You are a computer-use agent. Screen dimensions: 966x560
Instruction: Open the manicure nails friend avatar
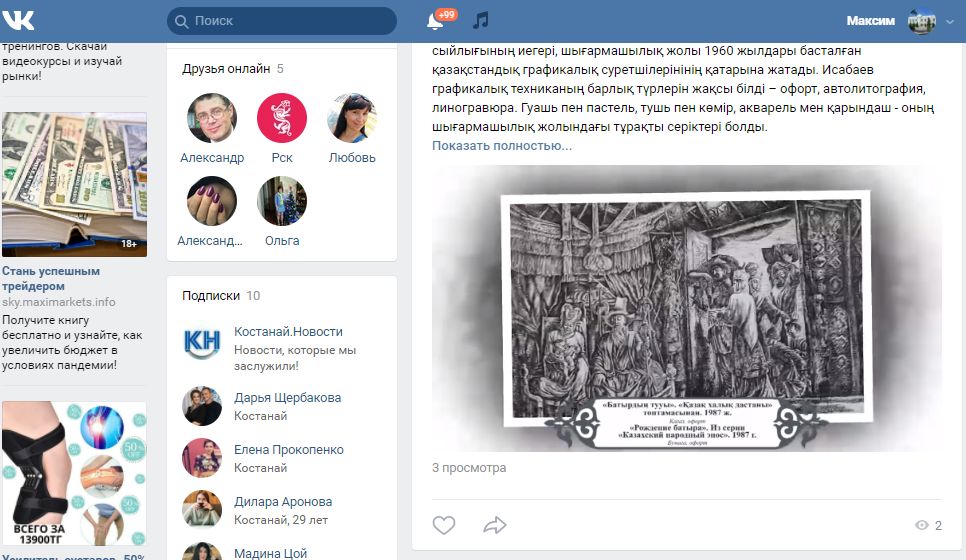point(212,201)
